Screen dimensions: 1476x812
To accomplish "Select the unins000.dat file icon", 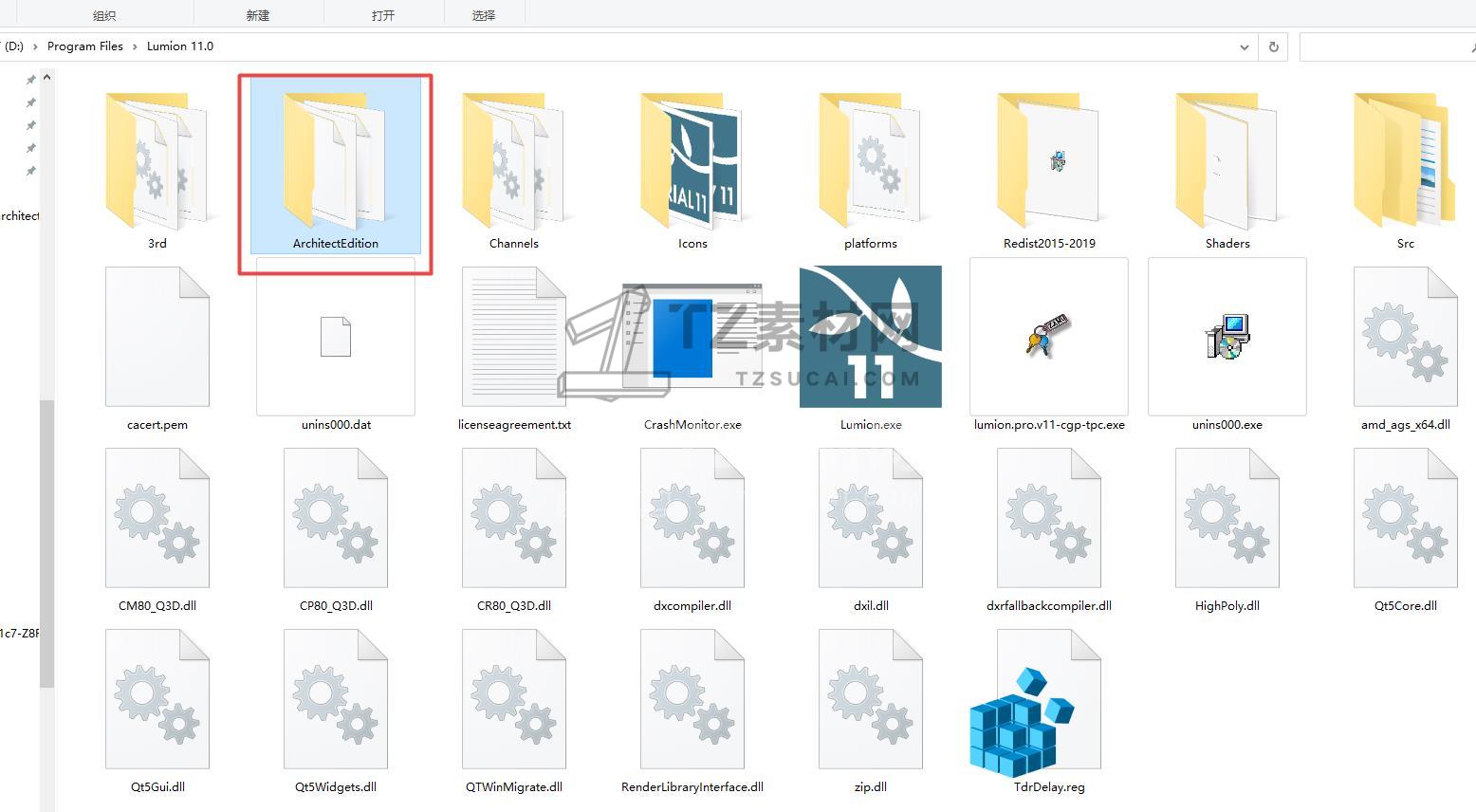I will click(x=336, y=337).
